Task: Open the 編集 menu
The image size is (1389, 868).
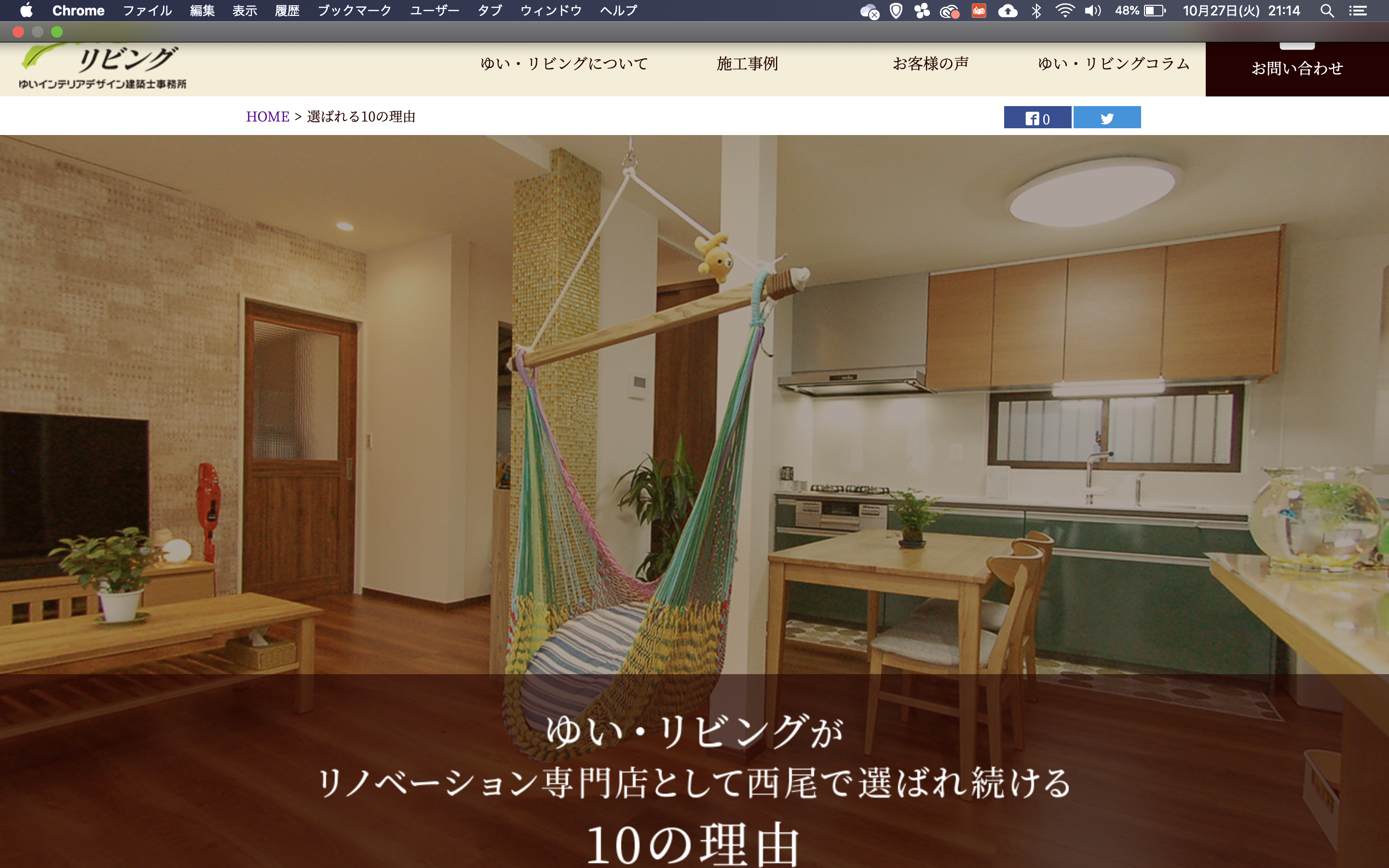Action: (202, 10)
